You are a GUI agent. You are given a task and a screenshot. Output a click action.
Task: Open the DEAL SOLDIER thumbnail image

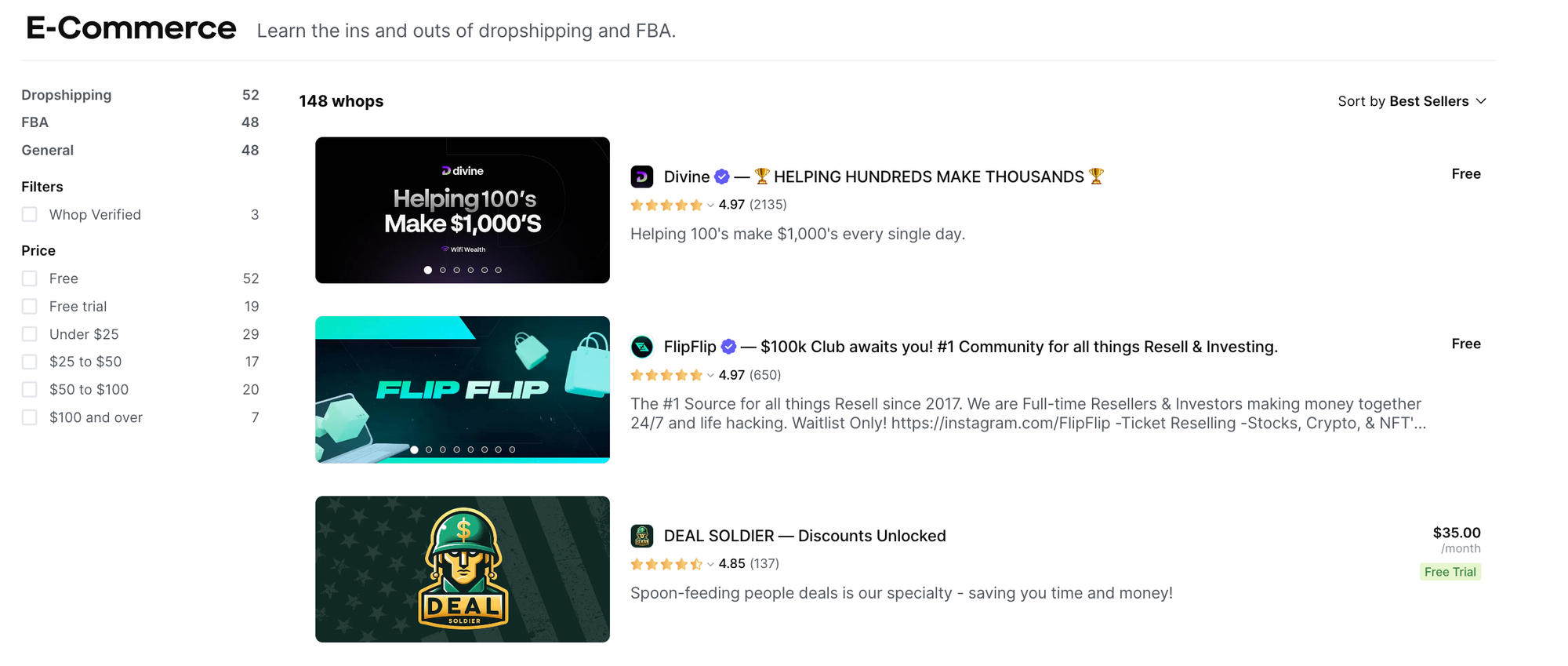point(463,569)
